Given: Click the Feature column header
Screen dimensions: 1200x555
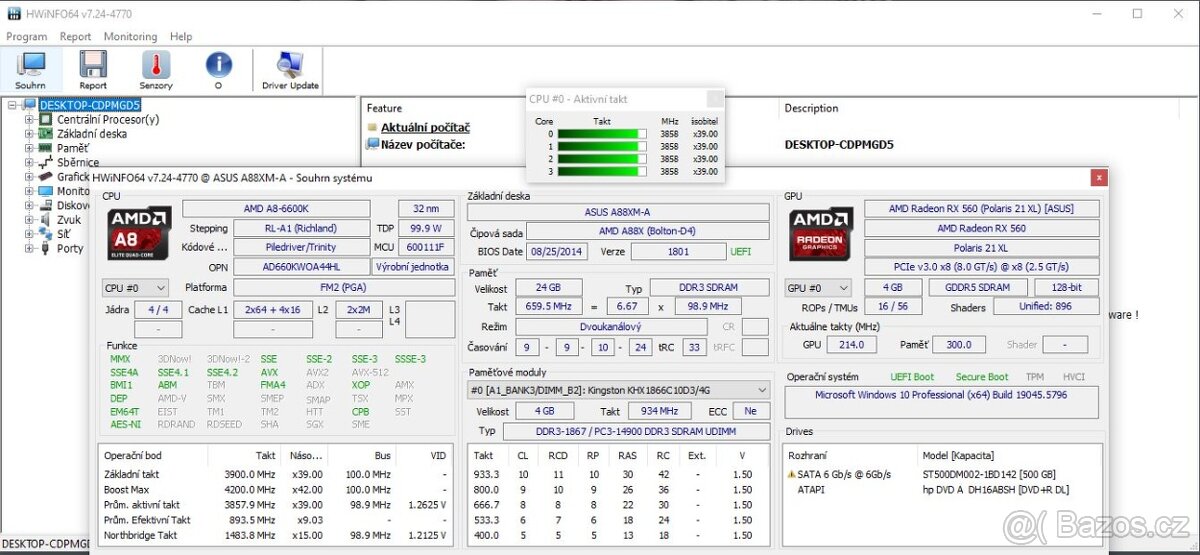Looking at the screenshot, I should (384, 108).
